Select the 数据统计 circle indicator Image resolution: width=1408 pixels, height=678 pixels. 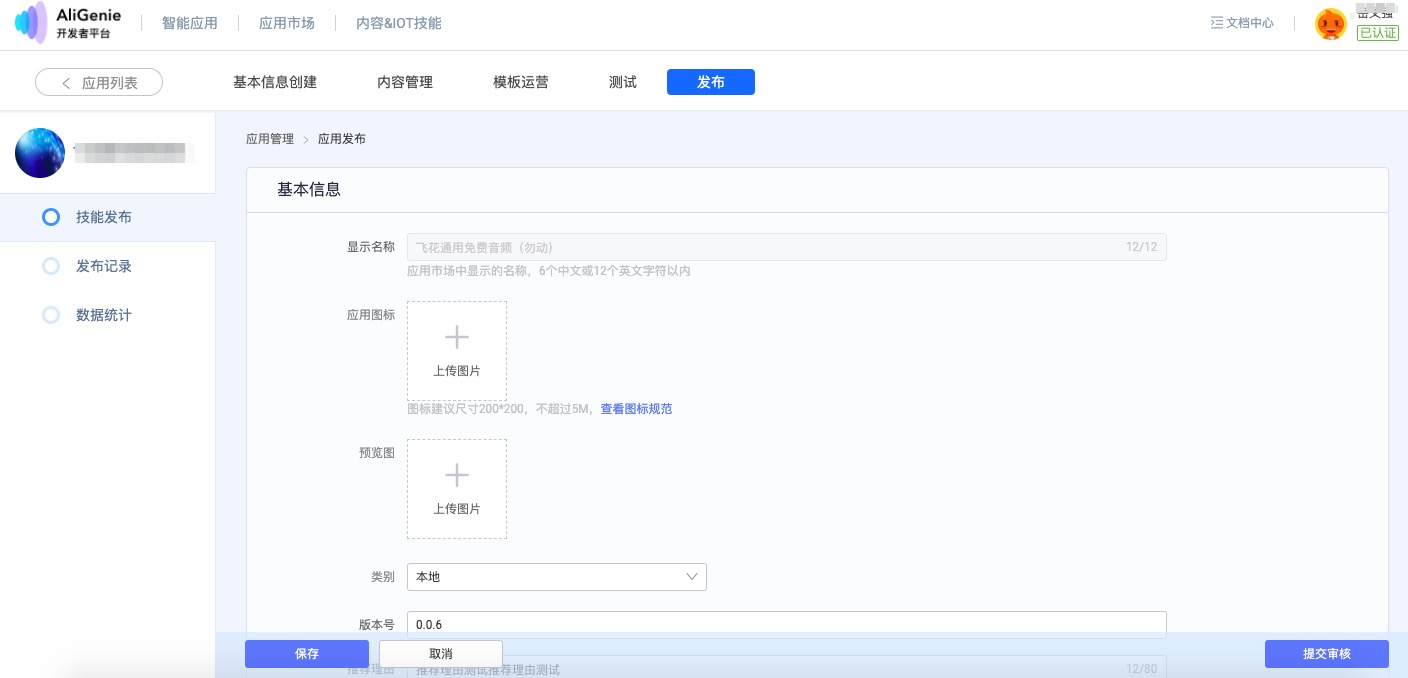tap(51, 315)
